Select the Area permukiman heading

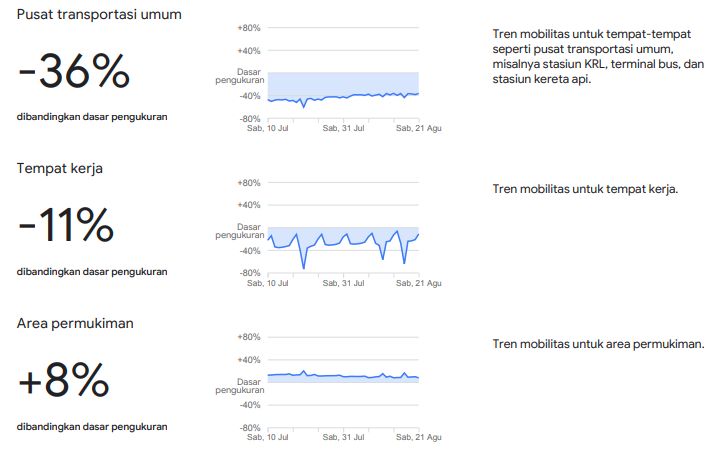(75, 323)
